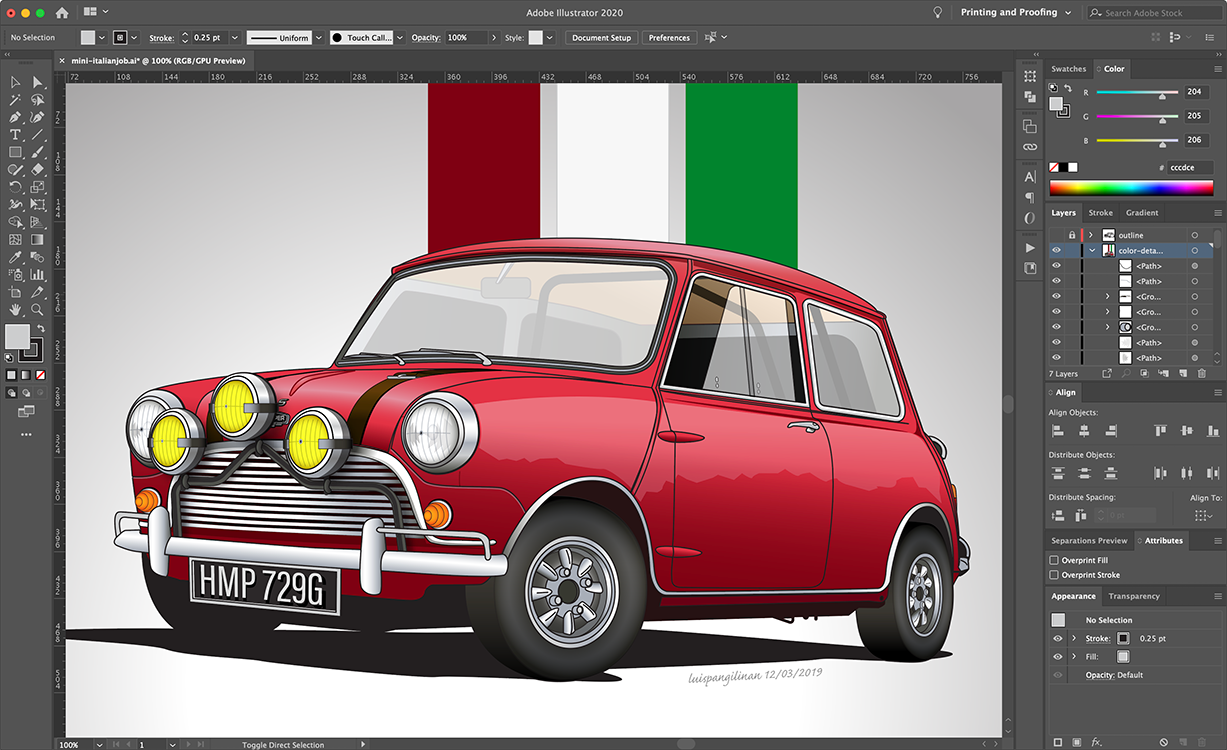Select the Direct Selection tool
The height and width of the screenshot is (750, 1227).
(x=37, y=82)
